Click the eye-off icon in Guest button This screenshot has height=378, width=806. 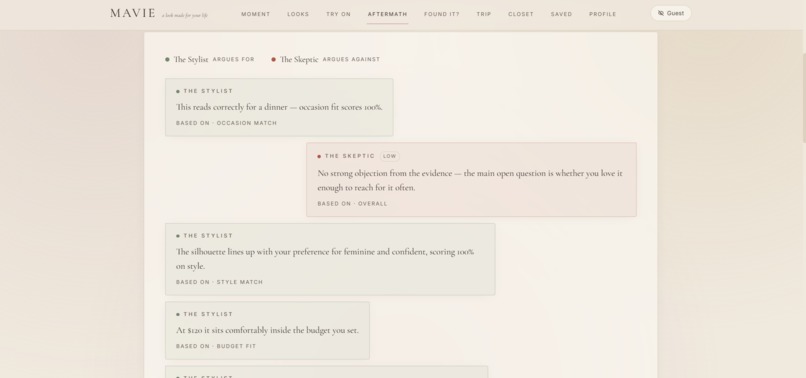tap(661, 13)
